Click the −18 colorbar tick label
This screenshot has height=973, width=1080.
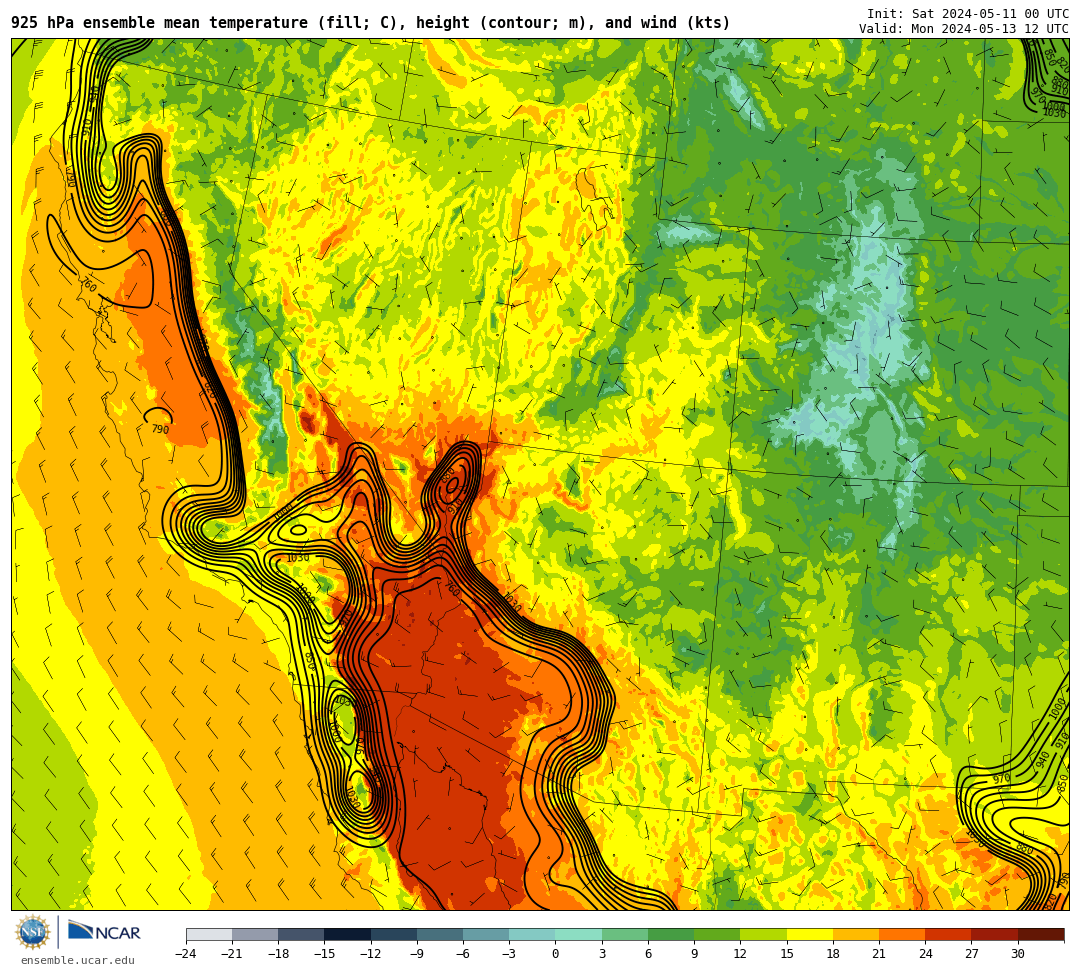[278, 954]
